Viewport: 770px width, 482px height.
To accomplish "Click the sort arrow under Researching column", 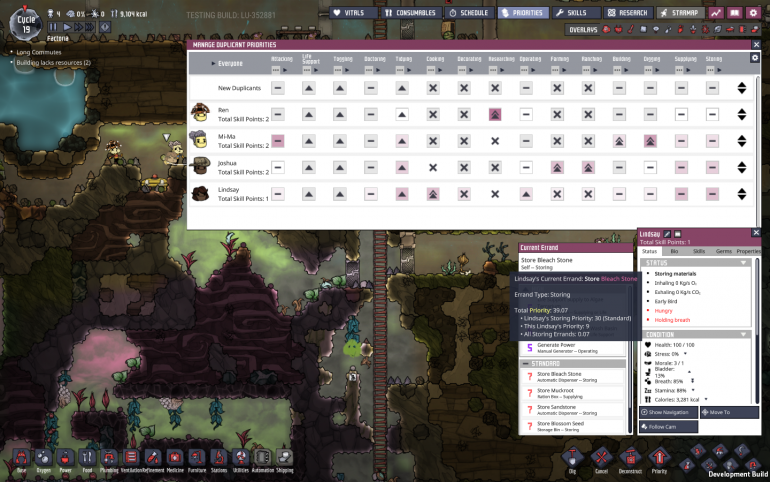I will pyautogui.click(x=502, y=70).
